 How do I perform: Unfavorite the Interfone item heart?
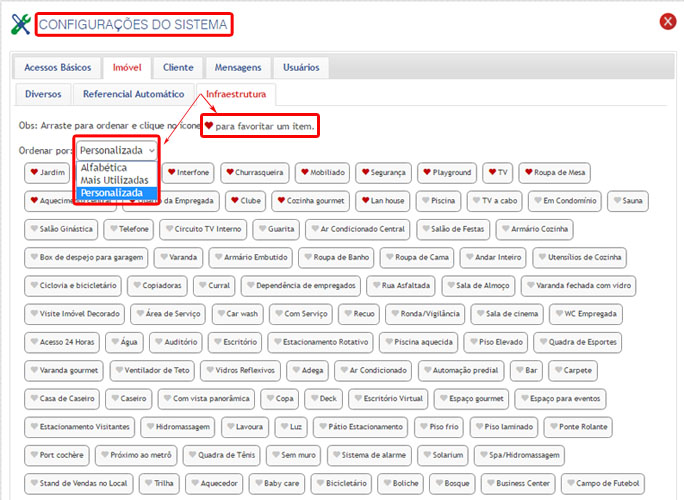coord(171,172)
